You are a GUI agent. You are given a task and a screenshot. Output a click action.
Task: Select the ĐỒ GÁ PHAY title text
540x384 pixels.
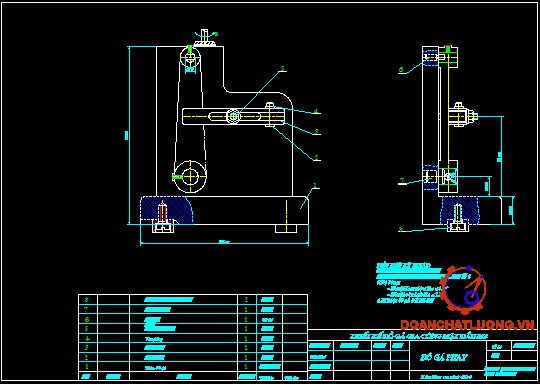pyautogui.click(x=444, y=357)
